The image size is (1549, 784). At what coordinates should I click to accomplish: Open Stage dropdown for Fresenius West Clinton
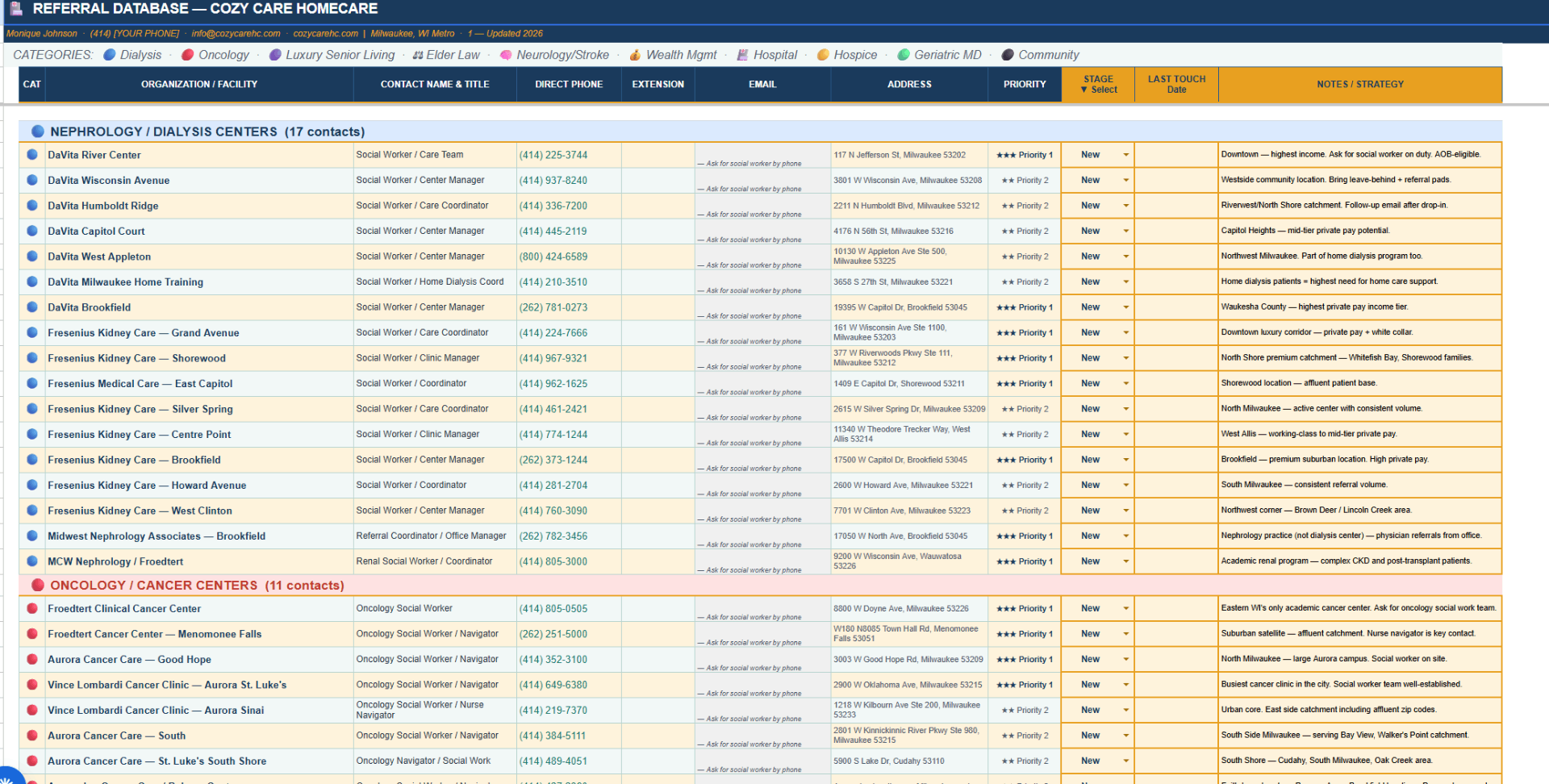(1126, 511)
